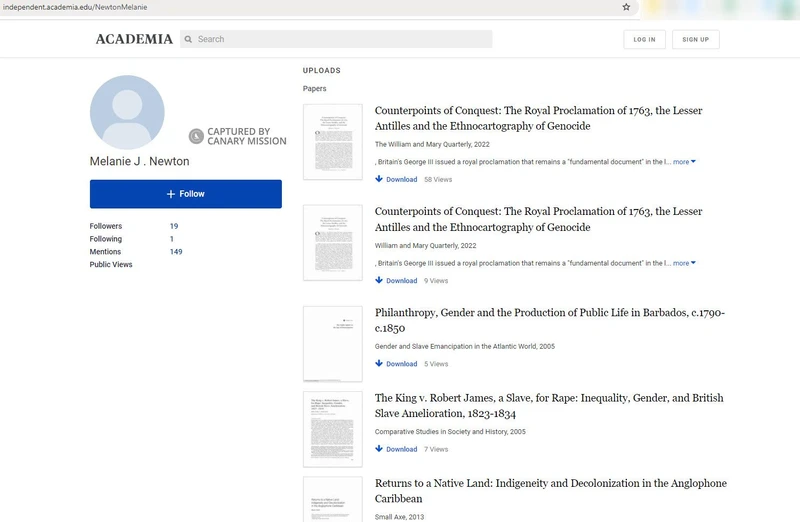Click 'Gender and Slave Emancipation in the Atlantic World, 2005'

[x=465, y=346]
